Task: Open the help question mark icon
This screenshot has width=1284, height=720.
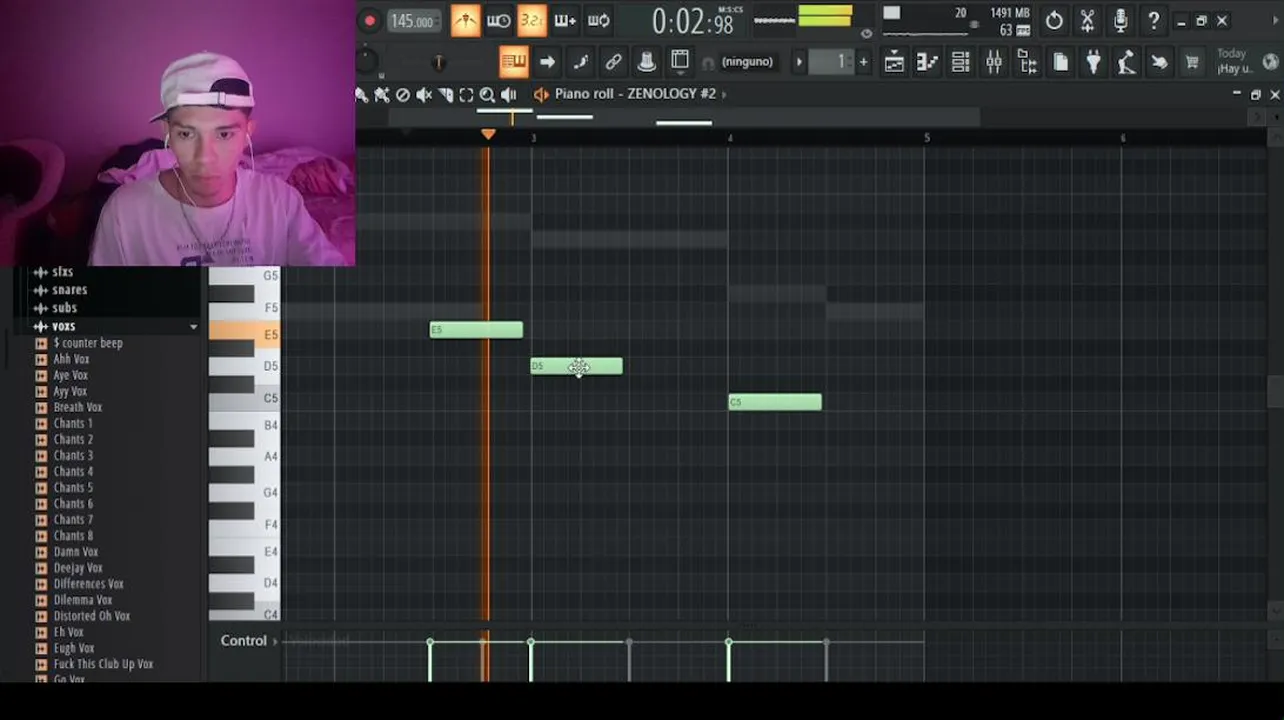Action: point(1153,21)
